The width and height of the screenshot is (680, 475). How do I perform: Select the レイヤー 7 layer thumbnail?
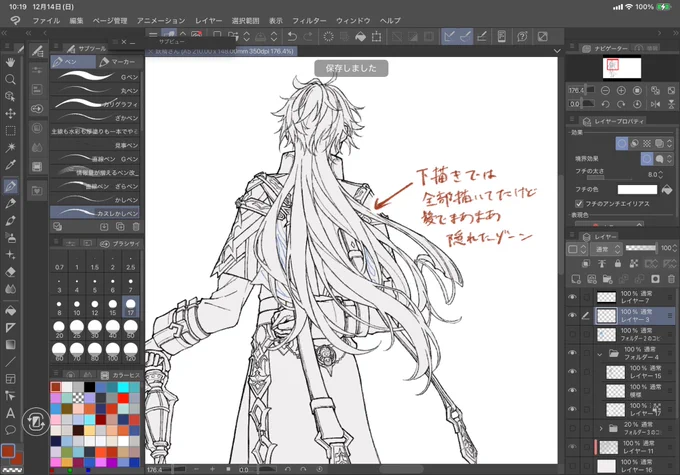[606, 297]
